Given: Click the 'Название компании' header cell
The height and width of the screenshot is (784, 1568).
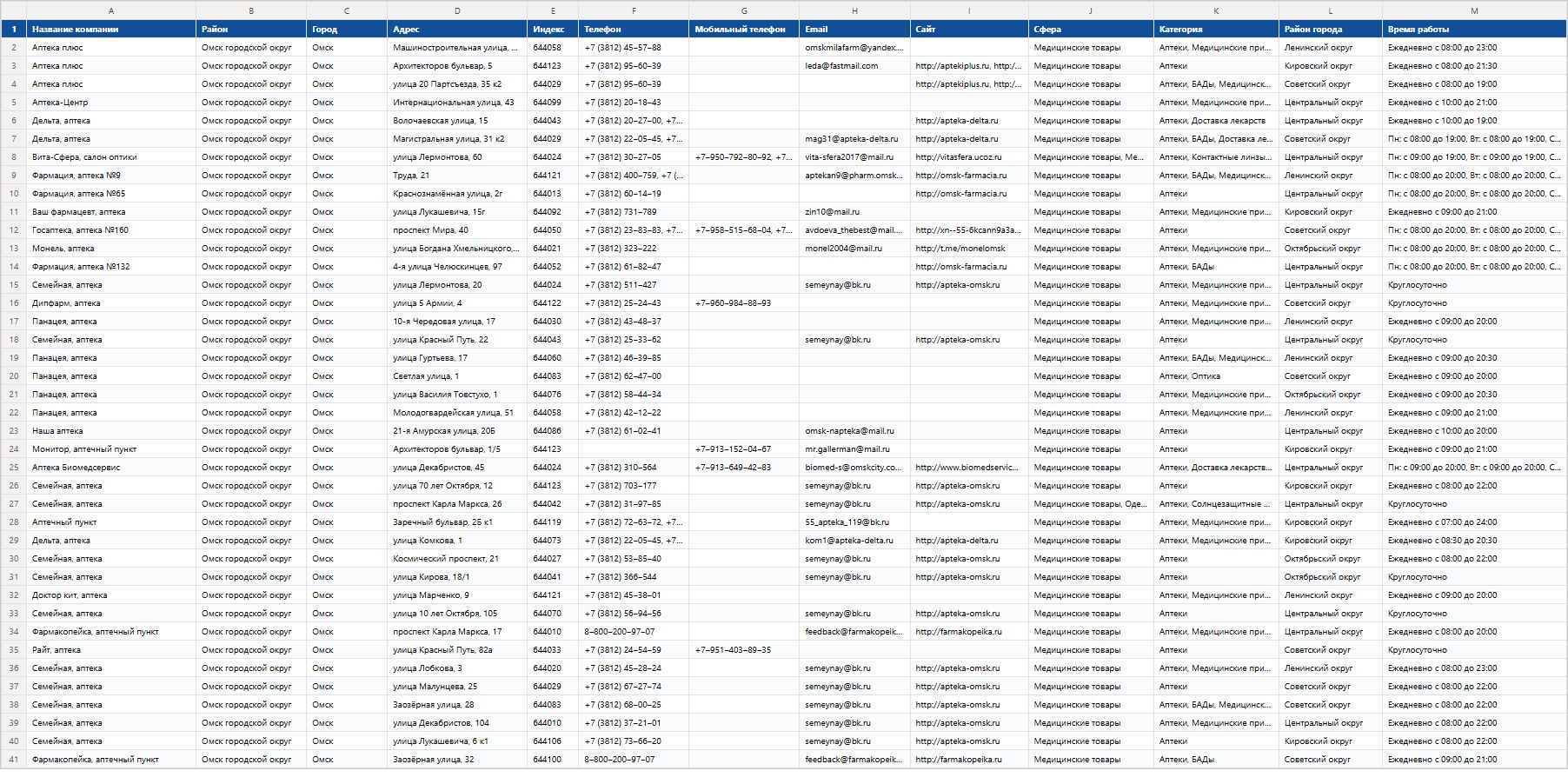Looking at the screenshot, I should 111,29.
